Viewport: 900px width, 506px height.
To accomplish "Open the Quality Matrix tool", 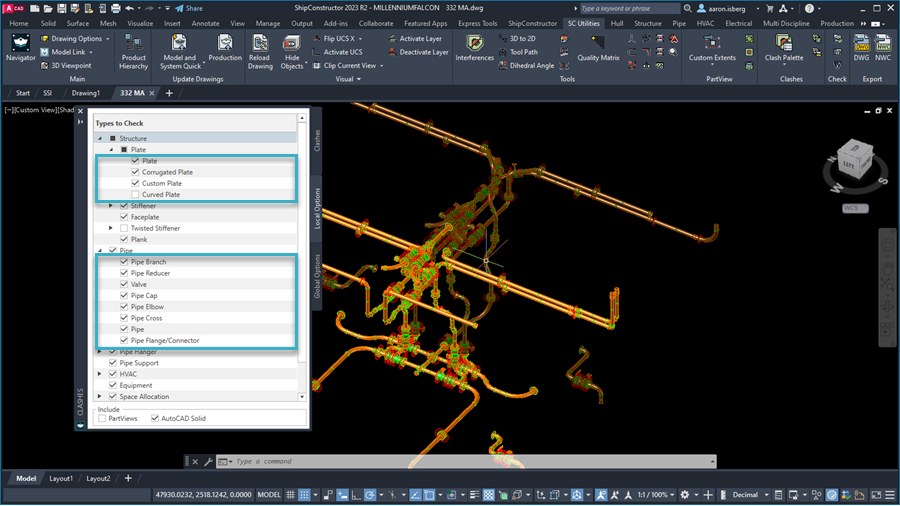I will 598,48.
